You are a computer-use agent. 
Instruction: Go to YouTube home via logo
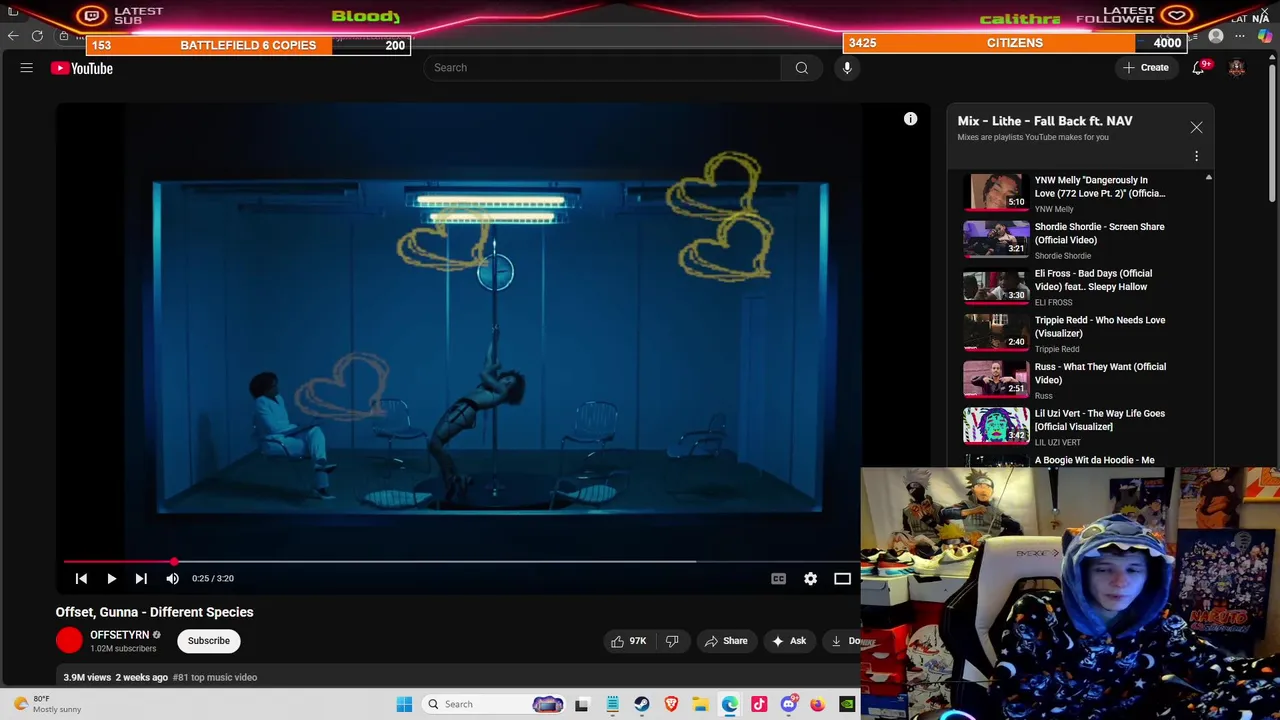click(82, 68)
